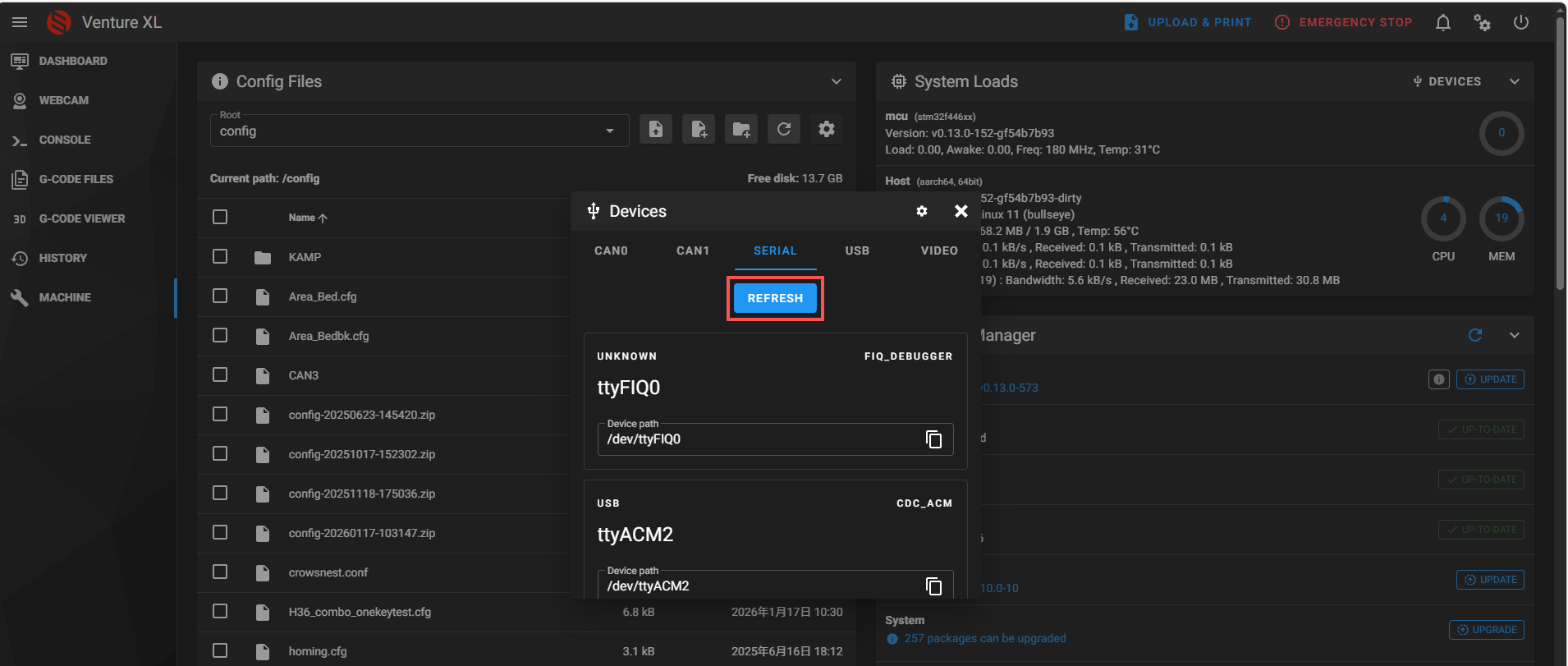Viewport: 1568px width, 666px height.
Task: Collapse the System Loads panel
Action: pos(1515,81)
